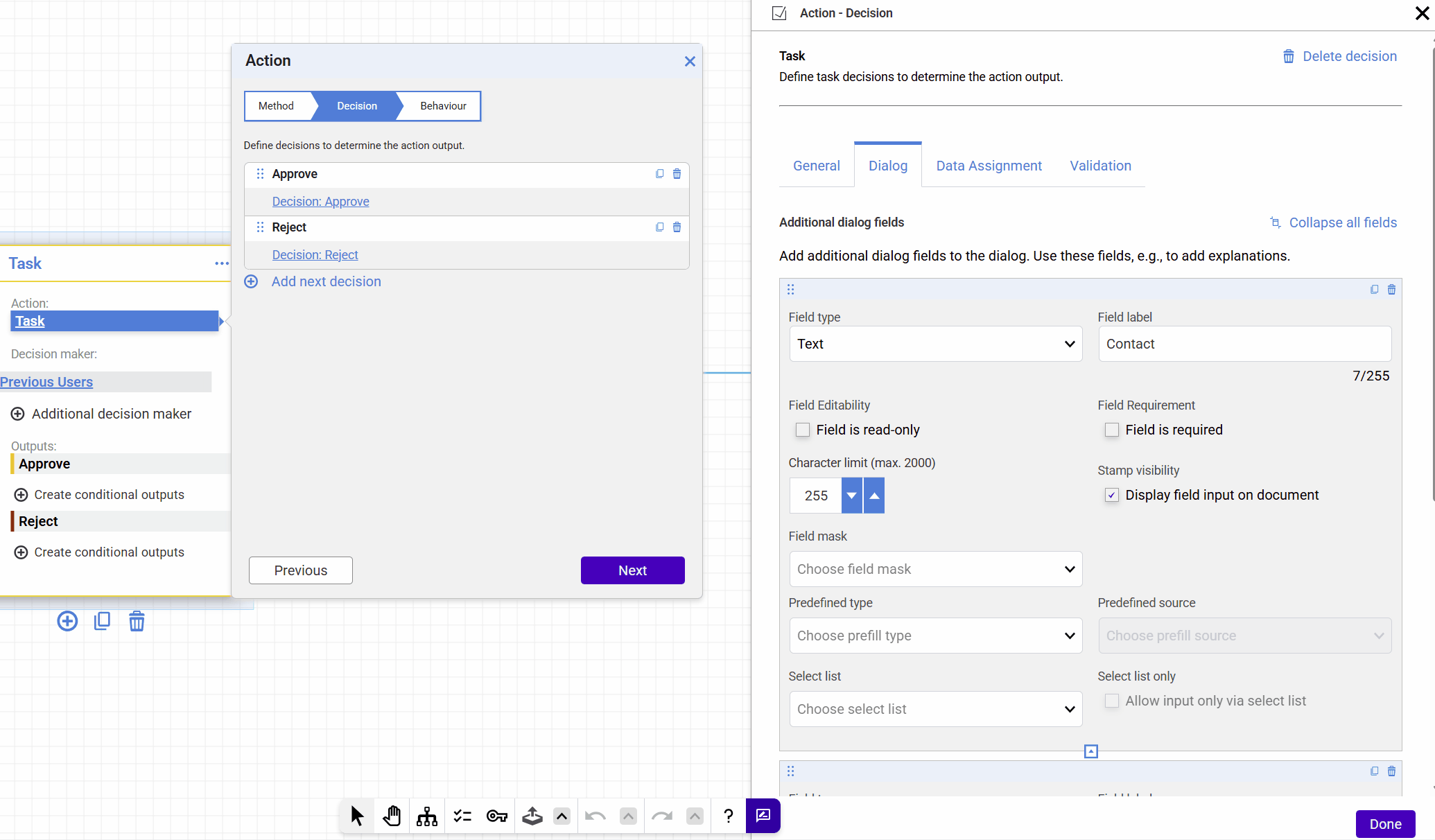Open the Field type dropdown
The height and width of the screenshot is (840, 1435).
(936, 344)
